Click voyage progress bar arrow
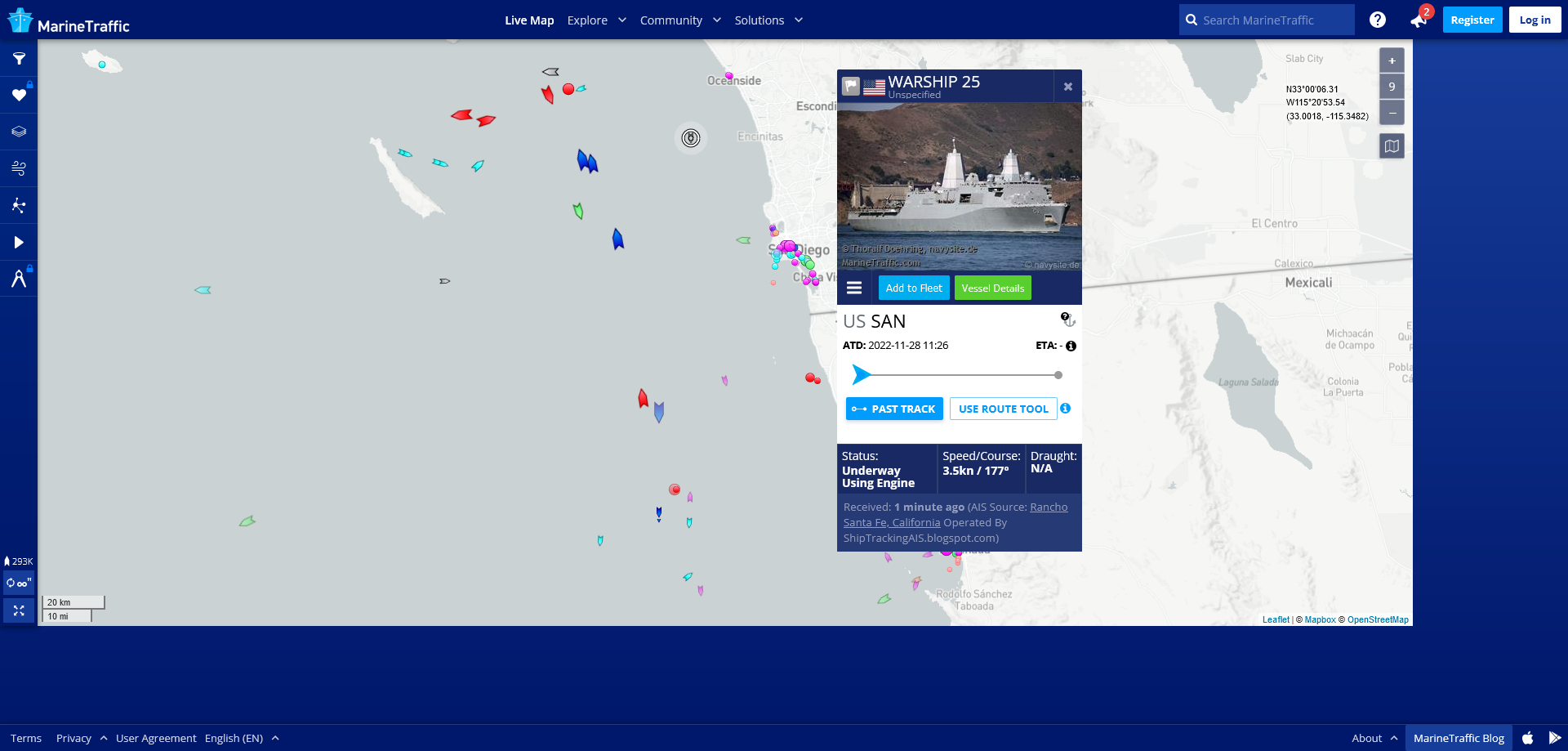This screenshot has height=751, width=1568. 862,374
